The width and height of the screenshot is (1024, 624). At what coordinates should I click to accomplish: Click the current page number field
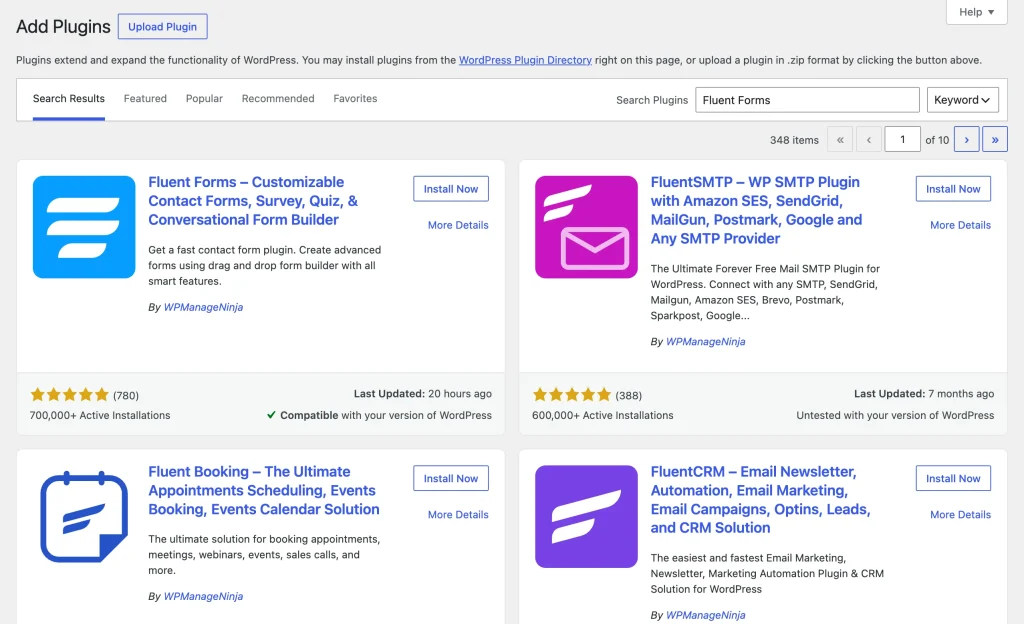click(x=903, y=139)
